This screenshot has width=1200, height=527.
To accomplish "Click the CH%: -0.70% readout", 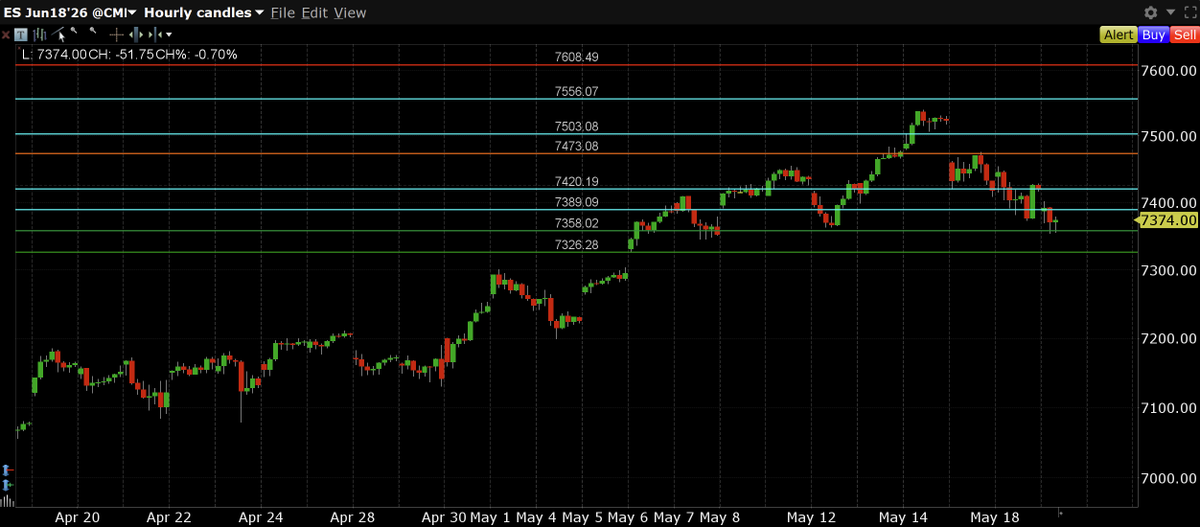I will [197, 54].
